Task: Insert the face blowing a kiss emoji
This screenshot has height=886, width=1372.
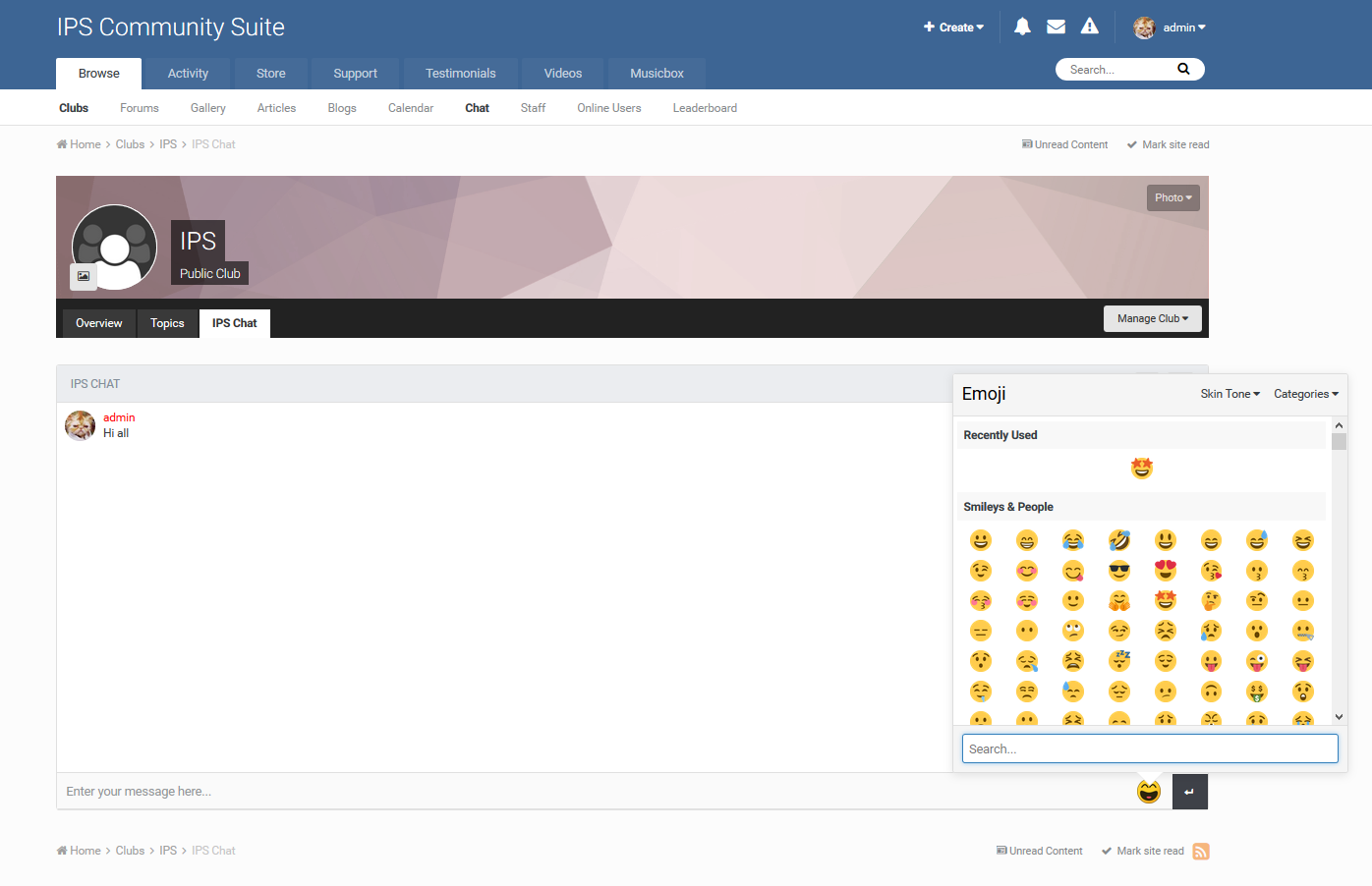Action: (x=1211, y=571)
